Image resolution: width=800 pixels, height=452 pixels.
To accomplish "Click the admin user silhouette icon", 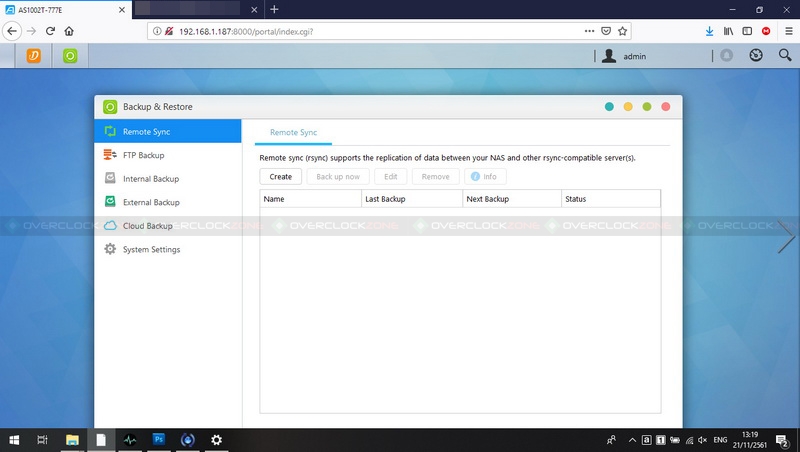I will pyautogui.click(x=609, y=56).
